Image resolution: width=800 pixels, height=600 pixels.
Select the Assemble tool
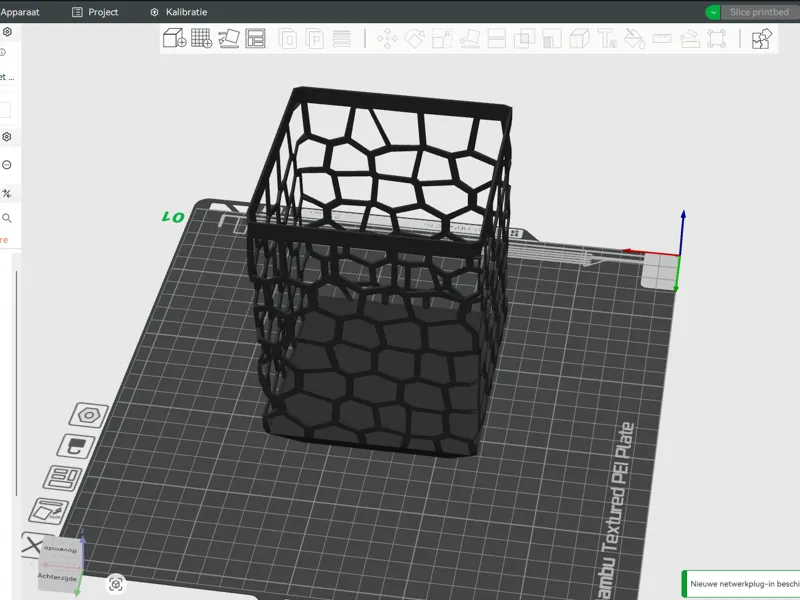click(x=689, y=39)
